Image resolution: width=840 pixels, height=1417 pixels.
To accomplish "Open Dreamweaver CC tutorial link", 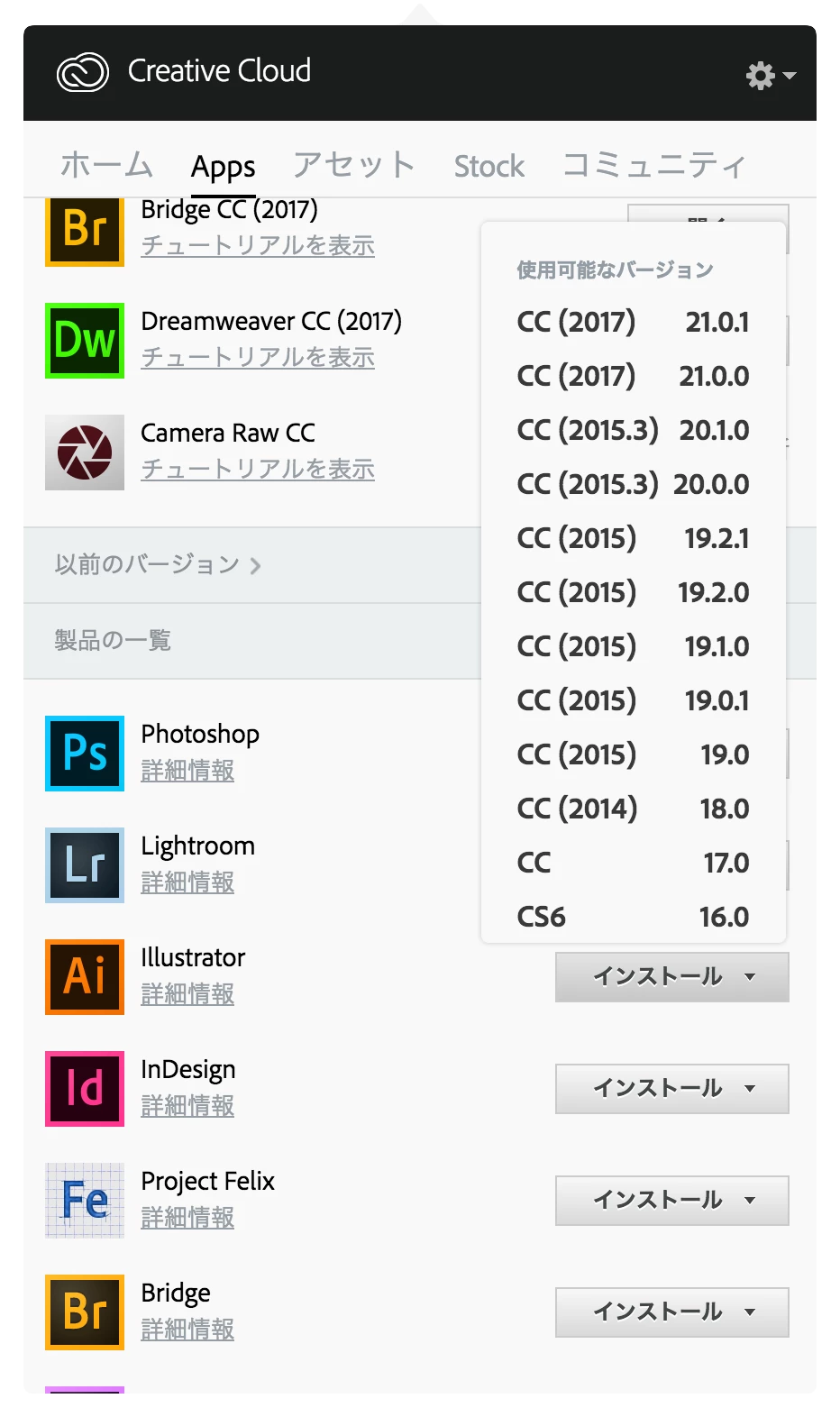I will [258, 358].
